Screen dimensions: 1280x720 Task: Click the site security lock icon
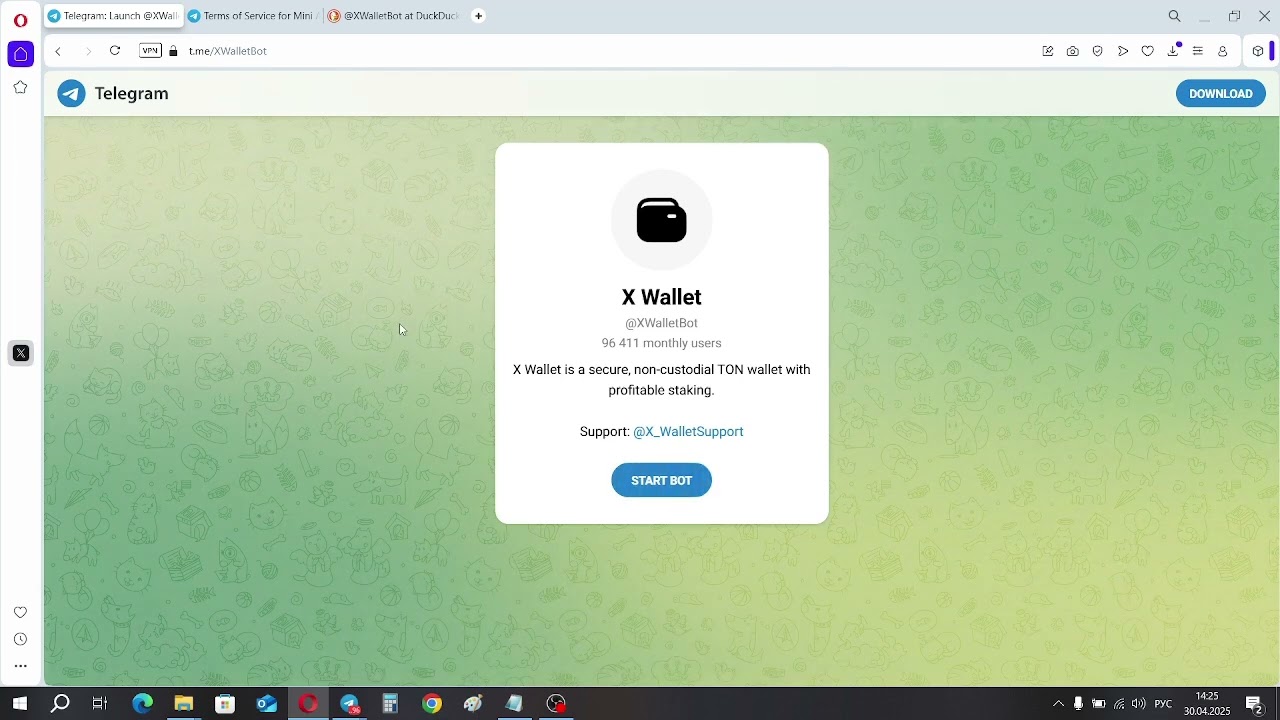click(x=173, y=51)
